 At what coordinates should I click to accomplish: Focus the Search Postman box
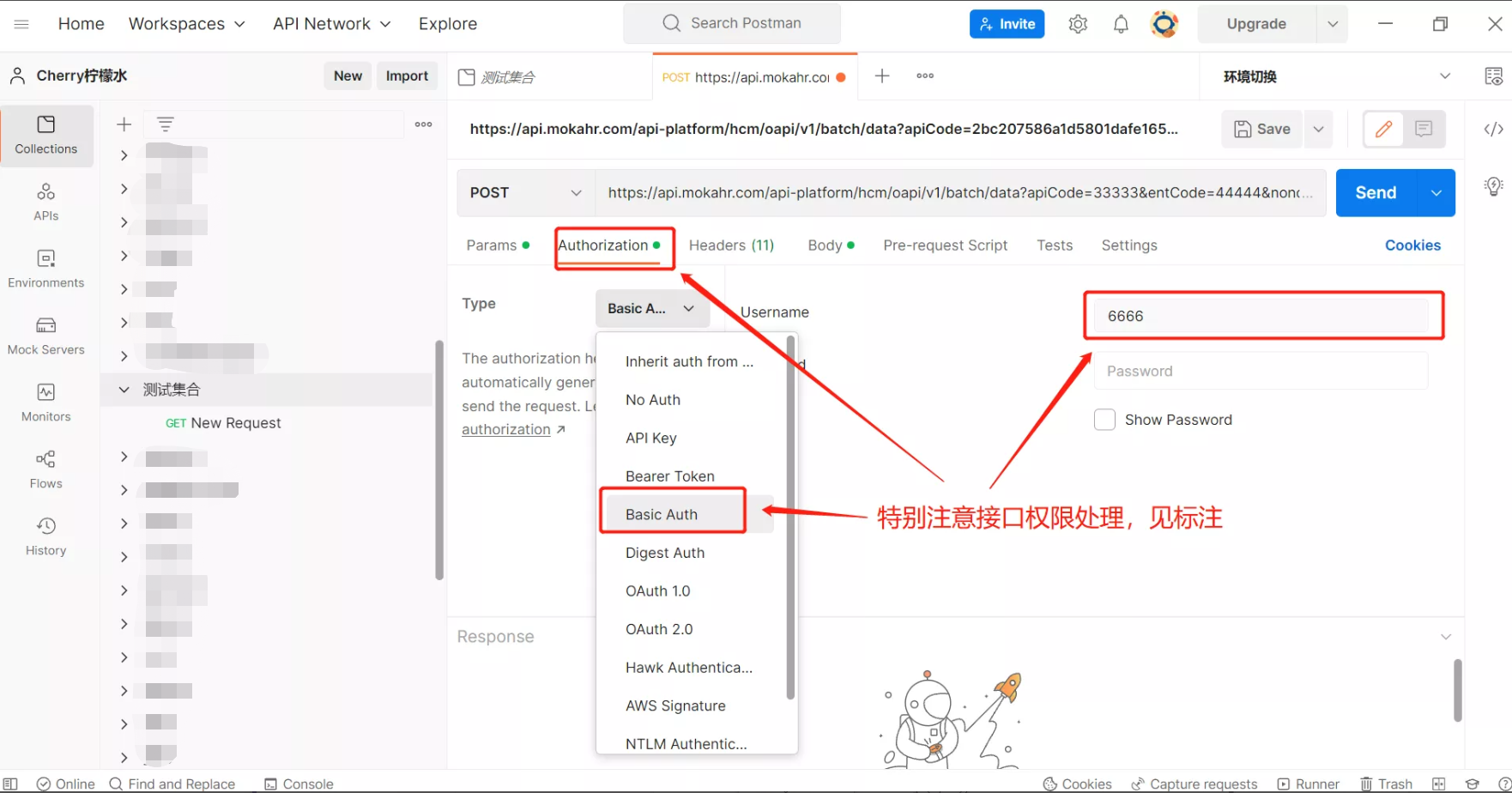[x=732, y=23]
